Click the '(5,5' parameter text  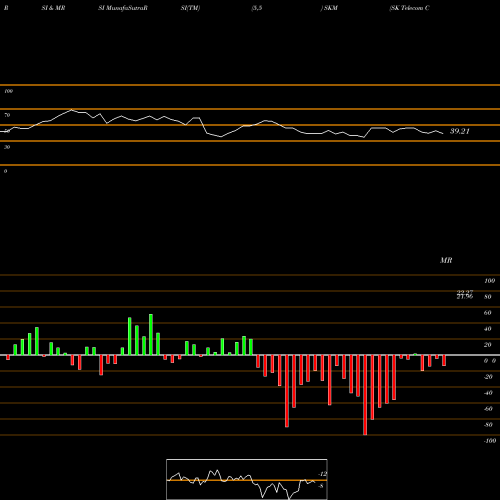click(x=257, y=8)
